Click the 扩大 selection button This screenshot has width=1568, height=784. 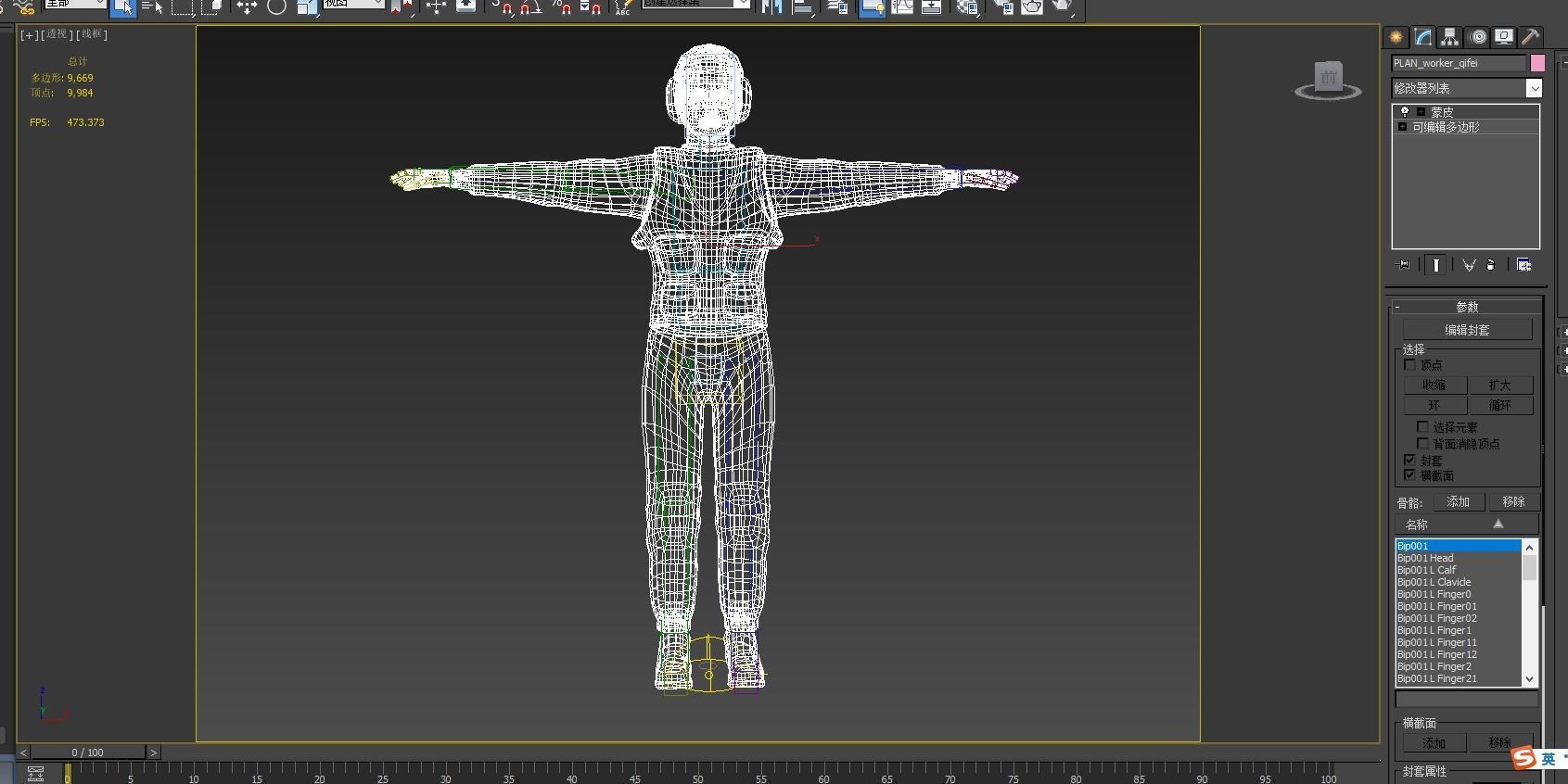[x=1500, y=386]
